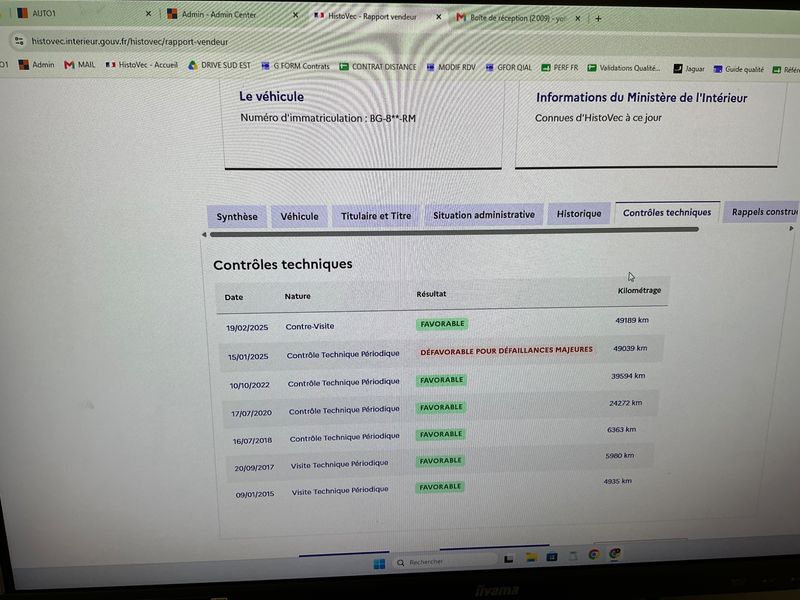The image size is (800, 600).
Task: Click DÉFAVORABLE POUR DÉFAILLANCES MAJEURES badge
Action: click(x=507, y=351)
